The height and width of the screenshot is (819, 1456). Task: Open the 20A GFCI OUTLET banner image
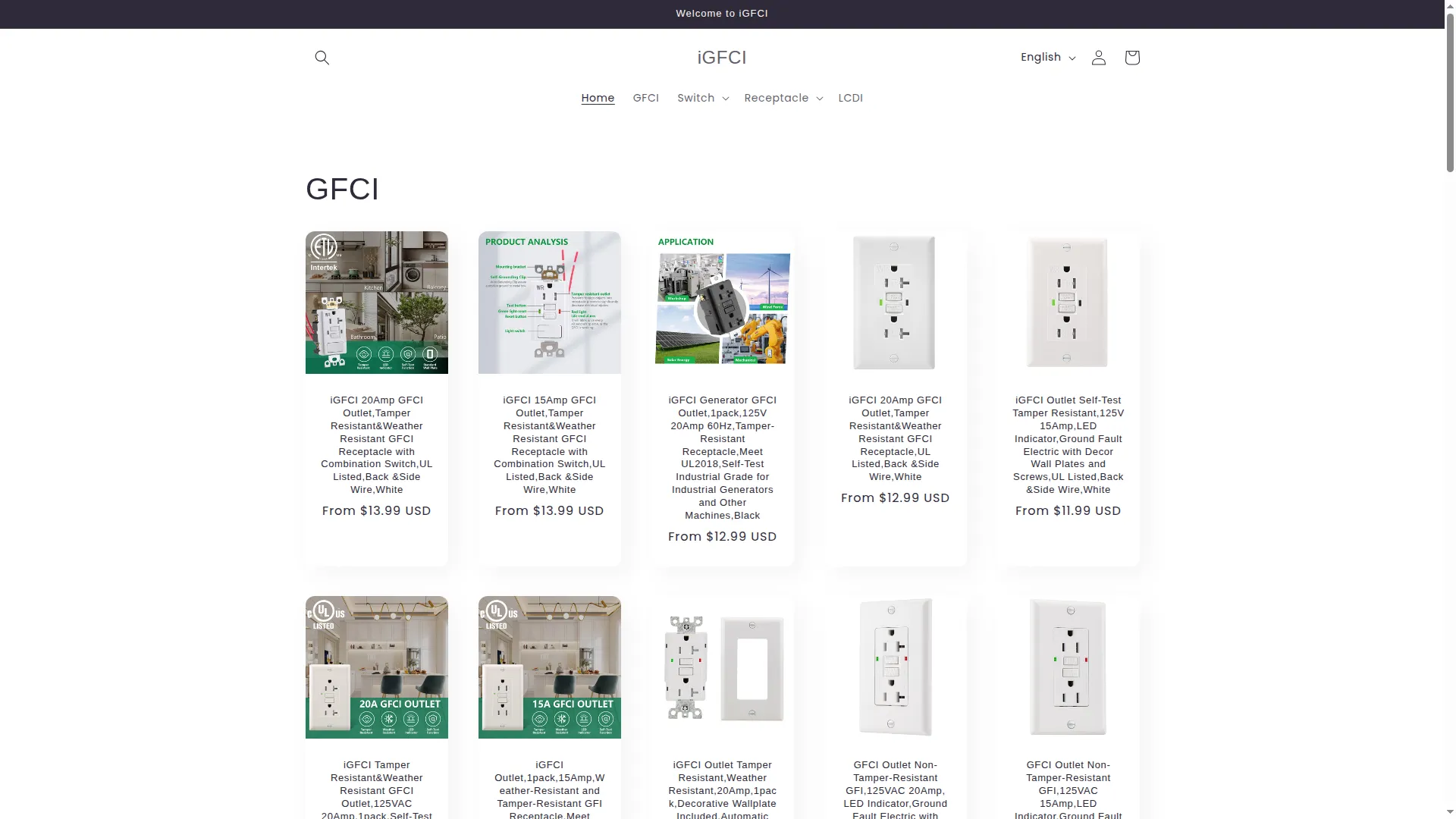point(376,667)
